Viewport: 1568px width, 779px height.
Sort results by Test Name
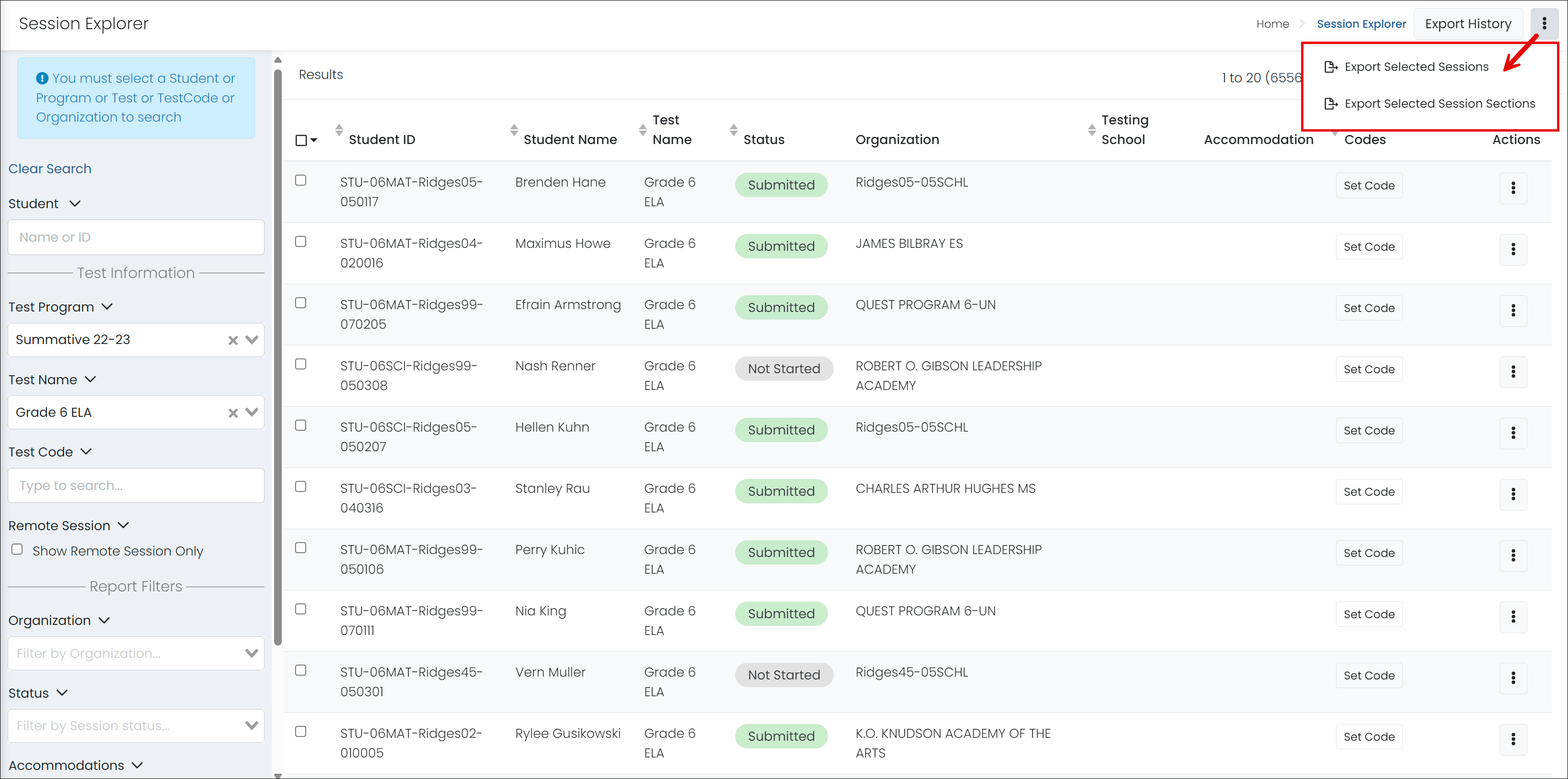click(x=643, y=130)
